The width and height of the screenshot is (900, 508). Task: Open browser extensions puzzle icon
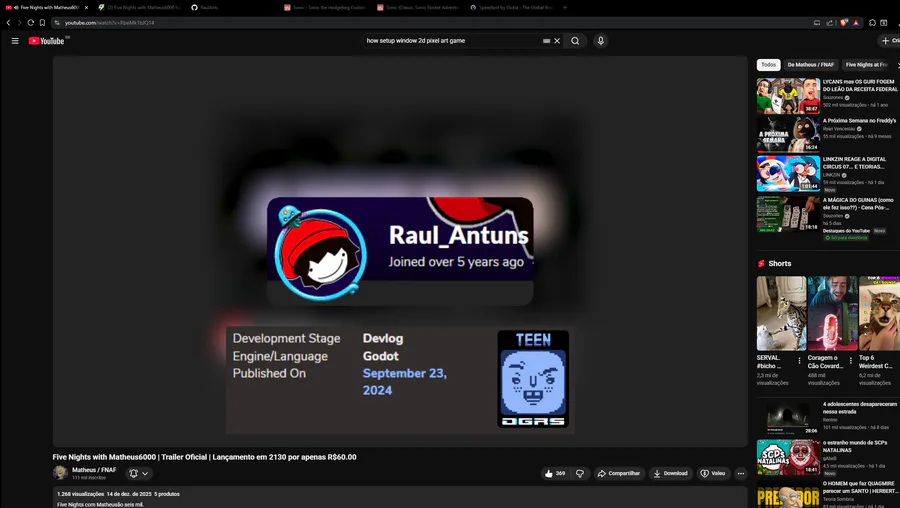[872, 23]
